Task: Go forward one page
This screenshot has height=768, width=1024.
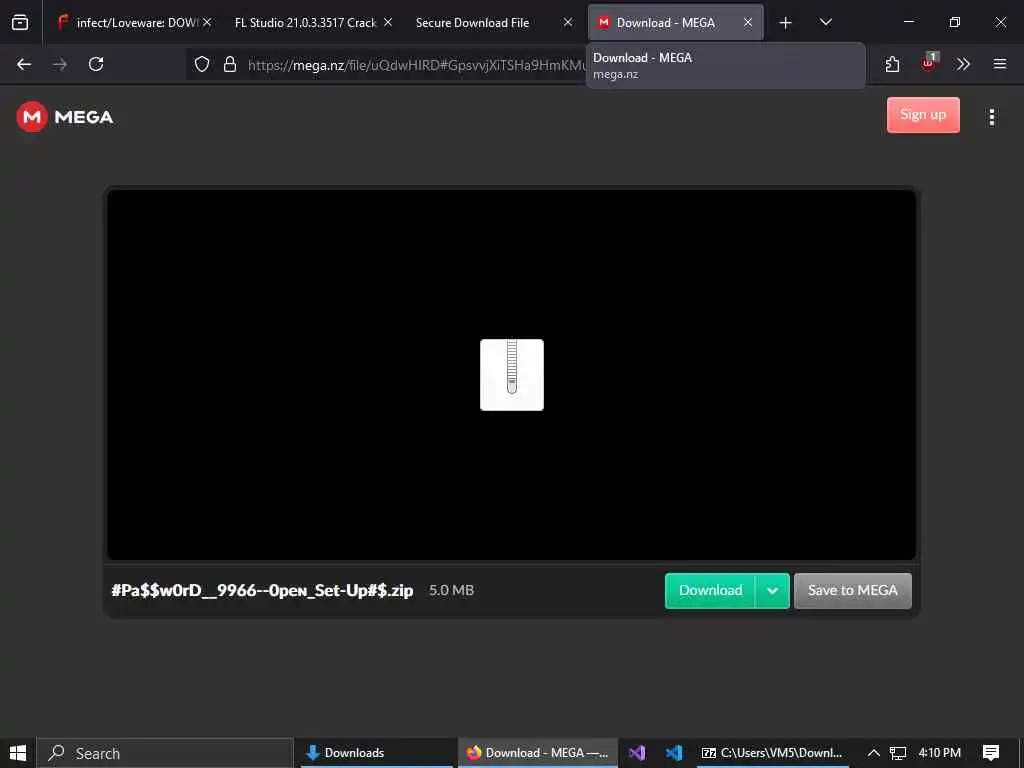Action: pyautogui.click(x=60, y=64)
